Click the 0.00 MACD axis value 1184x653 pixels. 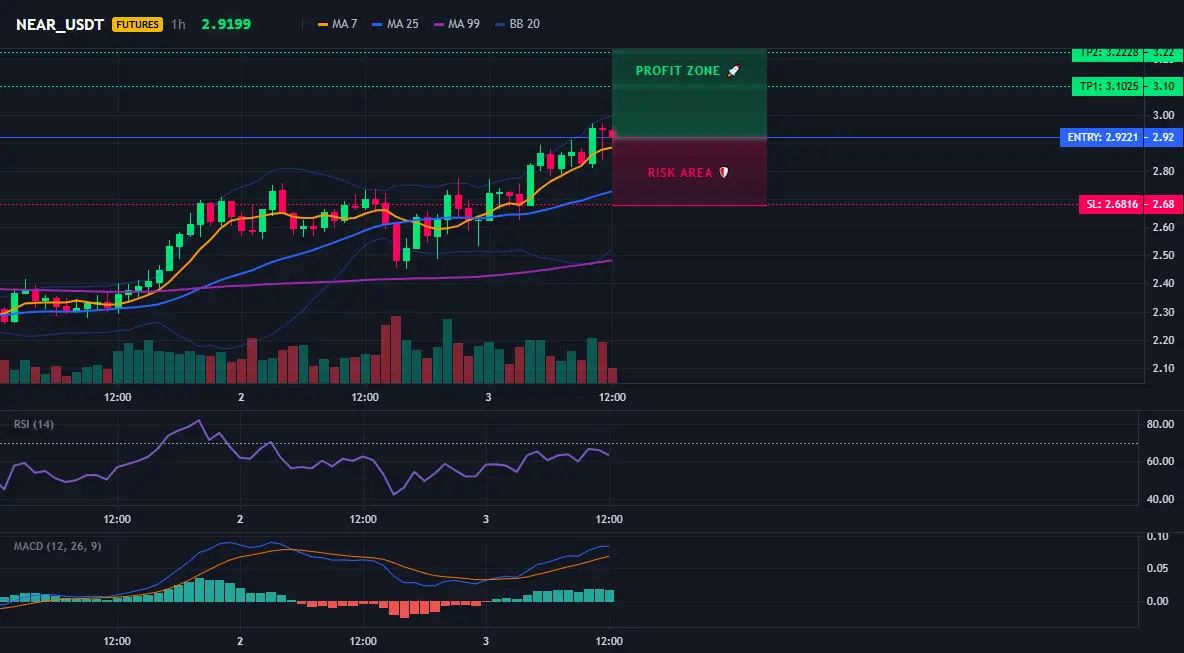point(1157,602)
